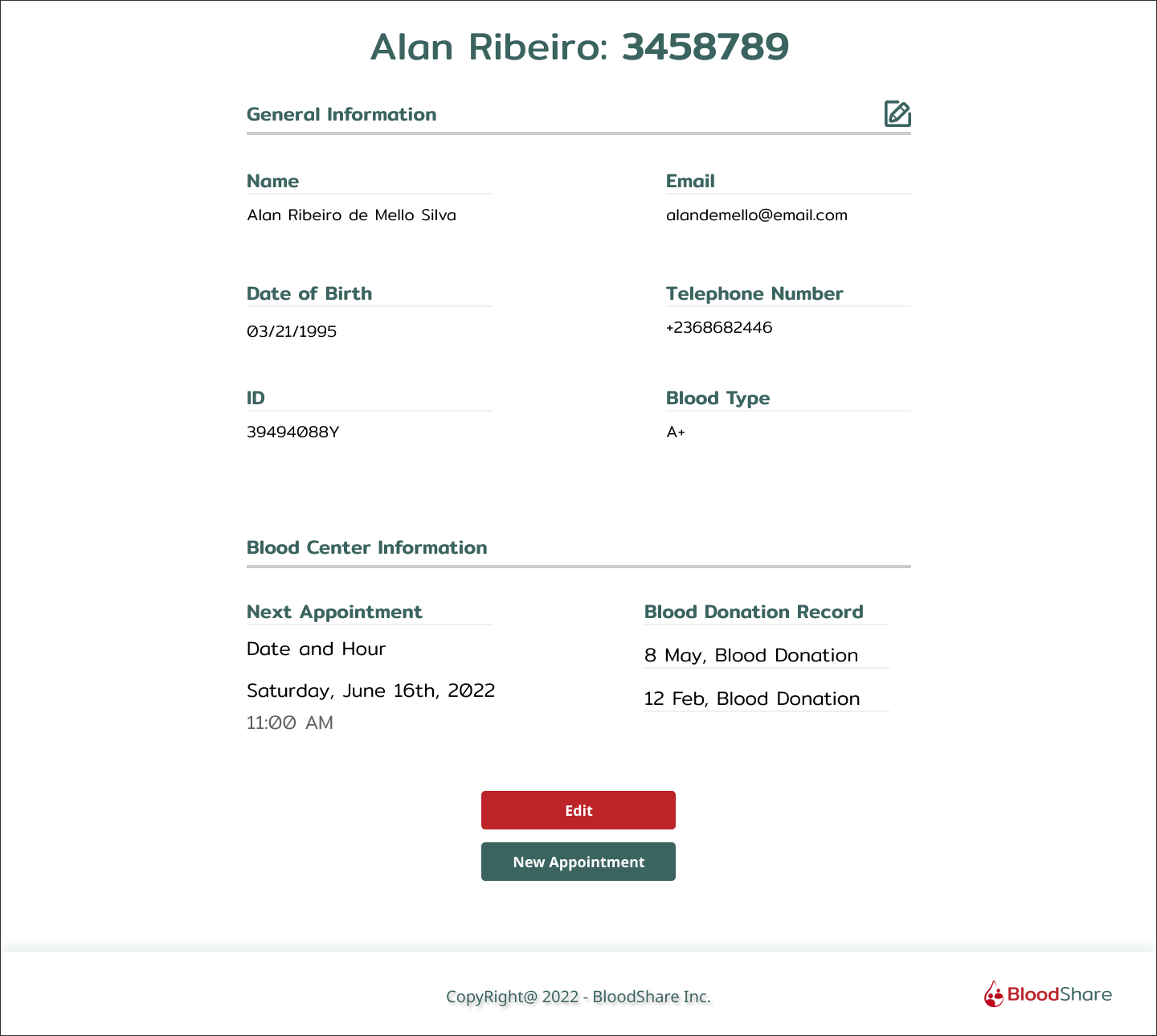Click the Email field label
Image resolution: width=1157 pixels, height=1036 pixels.
pyautogui.click(x=690, y=181)
